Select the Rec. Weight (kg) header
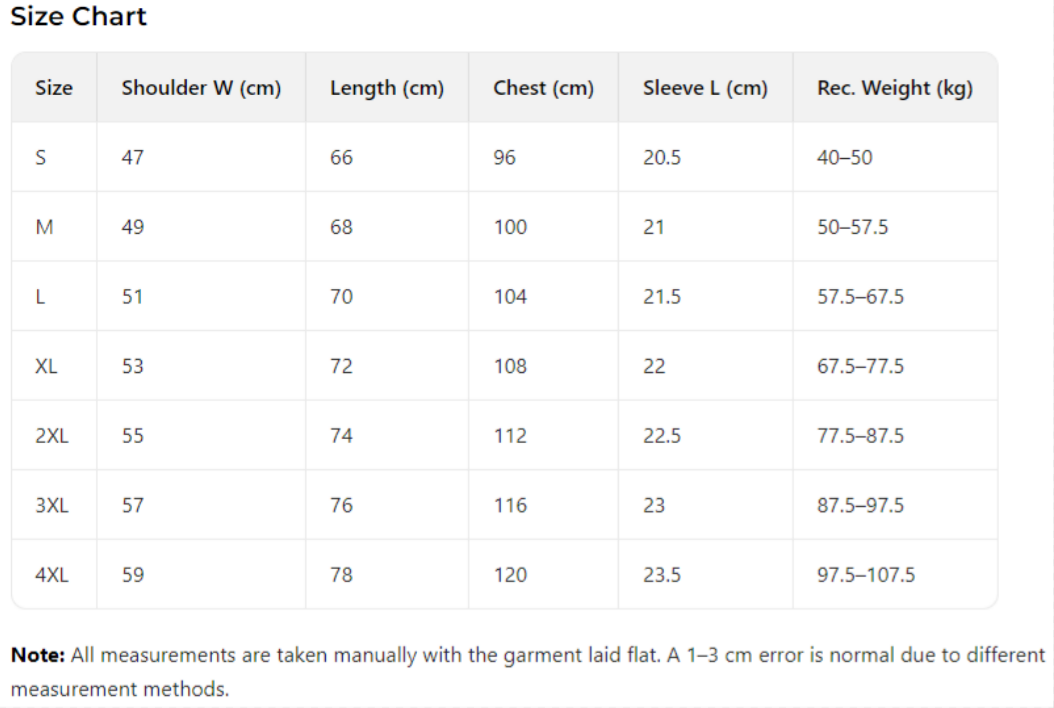 (x=895, y=88)
